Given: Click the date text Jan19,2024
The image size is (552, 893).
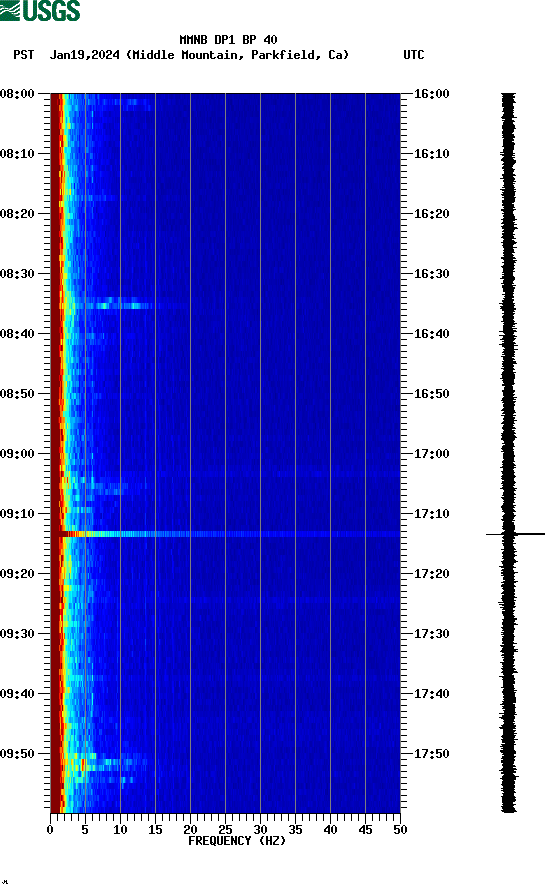Looking at the screenshot, I should point(84,55).
